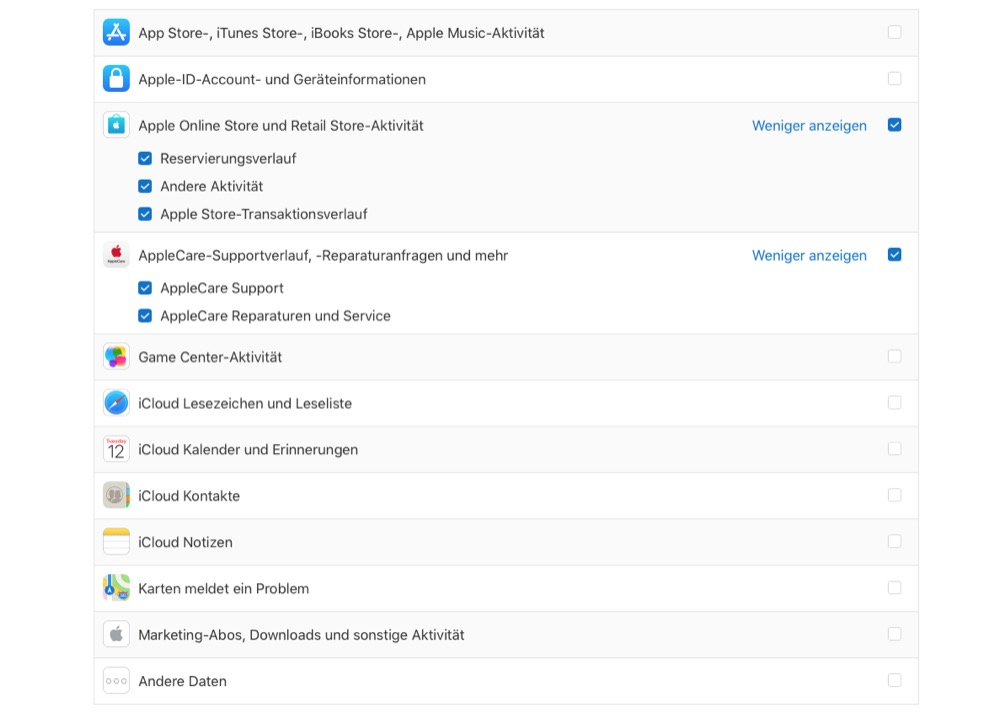
Task: Uncheck AppleCare Reparaturen und Service checkbox
Action: (145, 316)
